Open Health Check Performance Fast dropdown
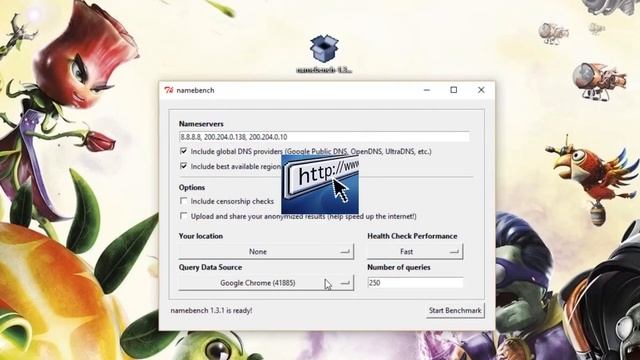The image size is (640, 360). click(415, 252)
